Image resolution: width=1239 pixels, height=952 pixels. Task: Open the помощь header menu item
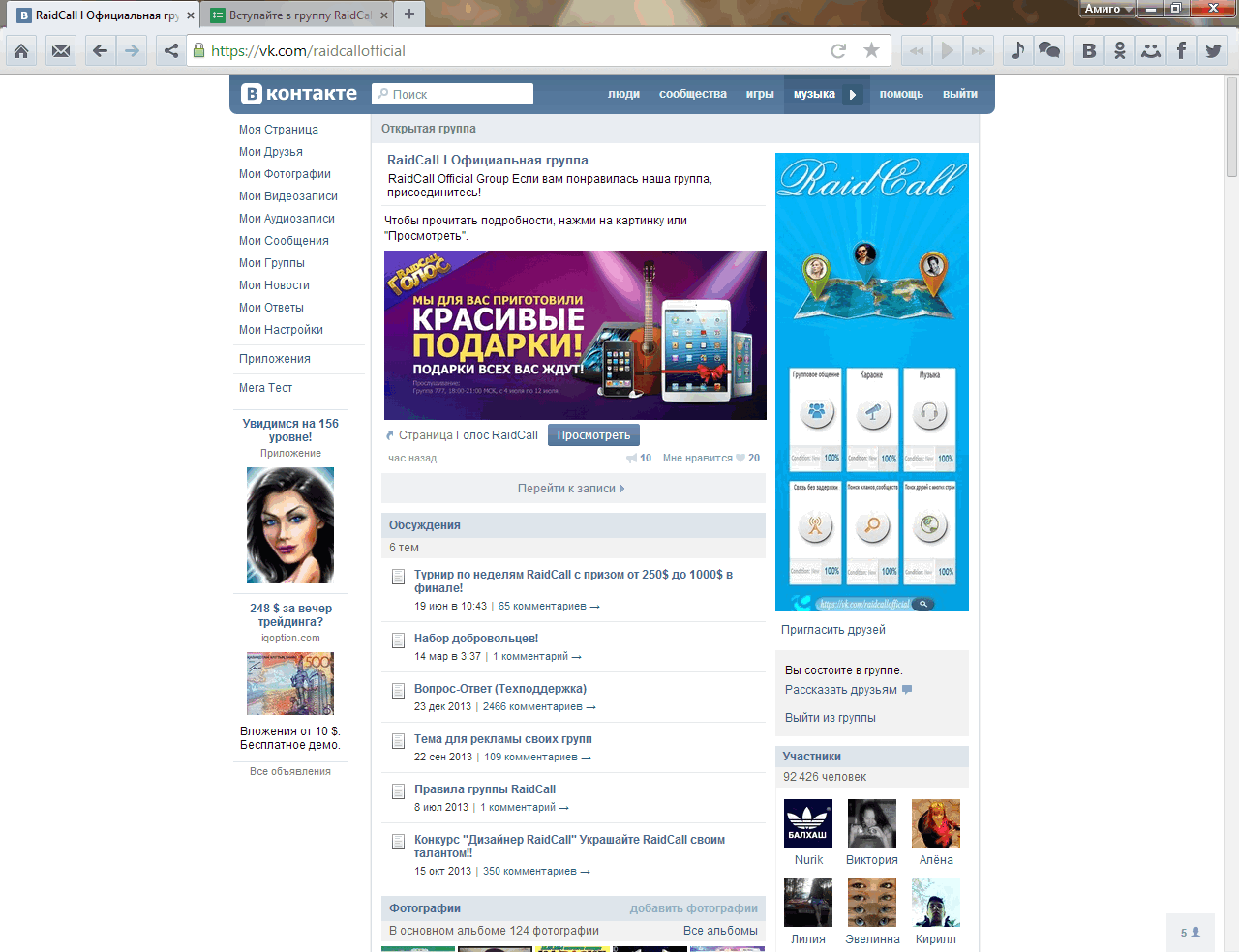[901, 94]
